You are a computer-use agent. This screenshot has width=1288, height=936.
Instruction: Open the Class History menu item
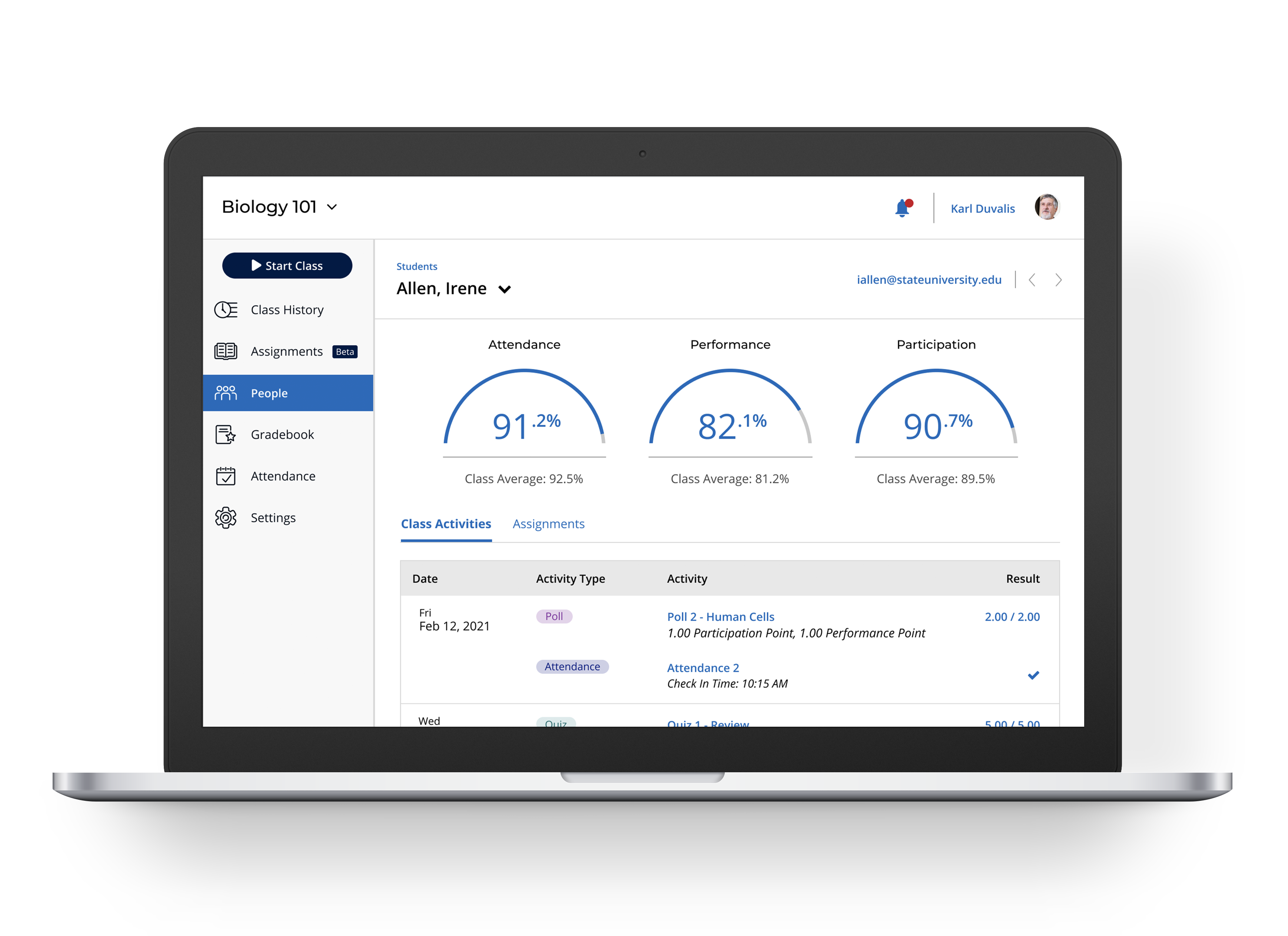pyautogui.click(x=288, y=310)
